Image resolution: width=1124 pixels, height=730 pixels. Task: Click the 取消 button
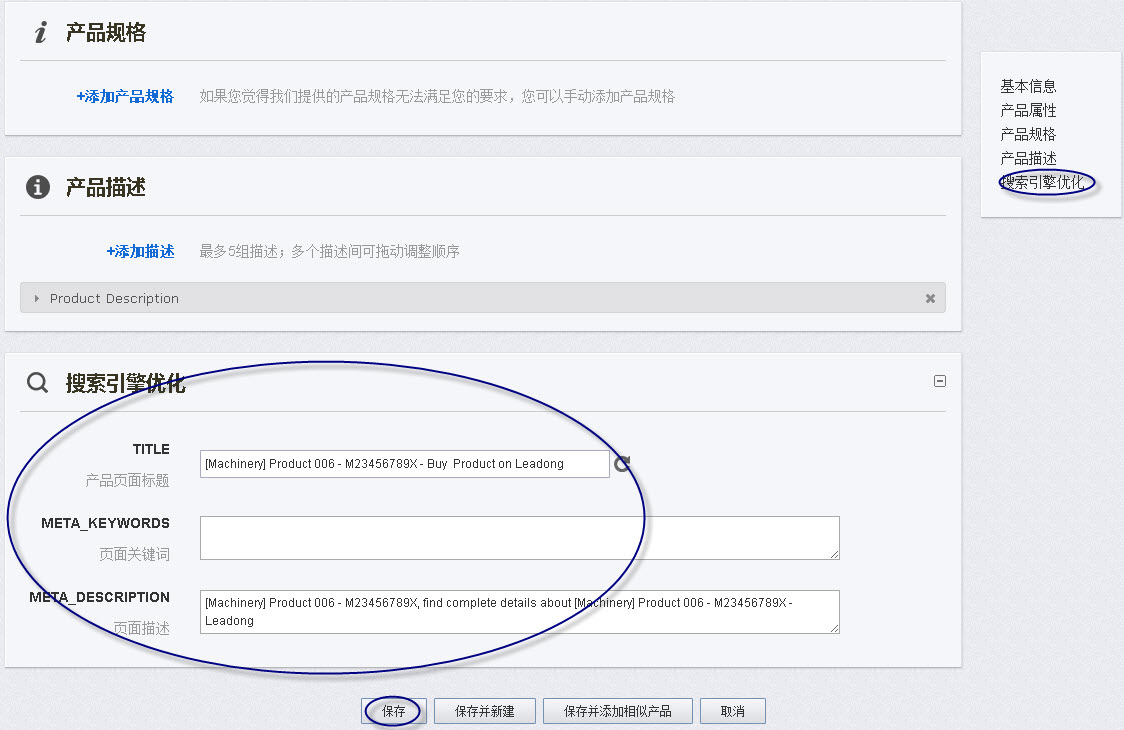[x=732, y=710]
